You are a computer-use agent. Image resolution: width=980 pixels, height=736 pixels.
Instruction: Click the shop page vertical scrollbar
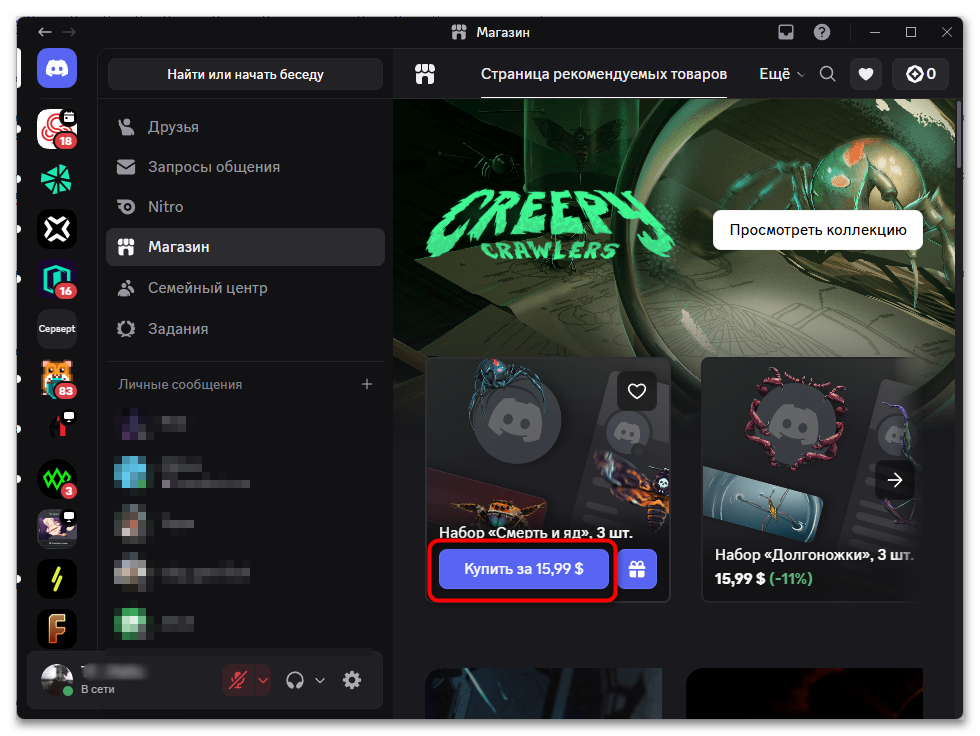coord(959,134)
